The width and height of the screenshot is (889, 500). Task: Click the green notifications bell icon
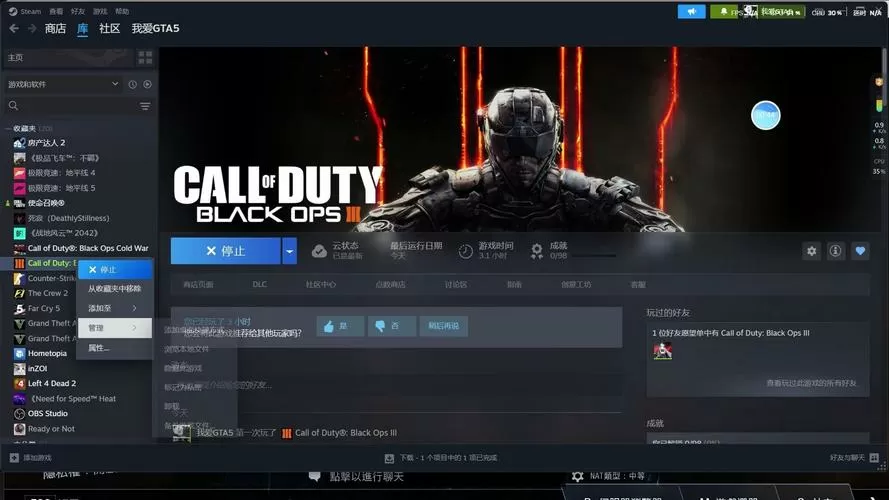(723, 11)
